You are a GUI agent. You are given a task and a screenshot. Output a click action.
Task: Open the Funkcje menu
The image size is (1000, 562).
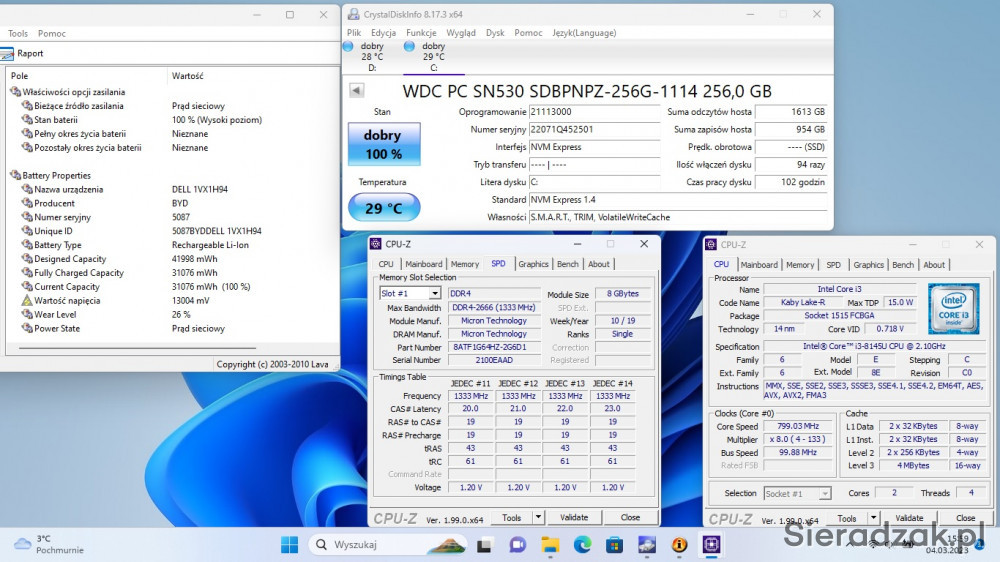(x=421, y=33)
